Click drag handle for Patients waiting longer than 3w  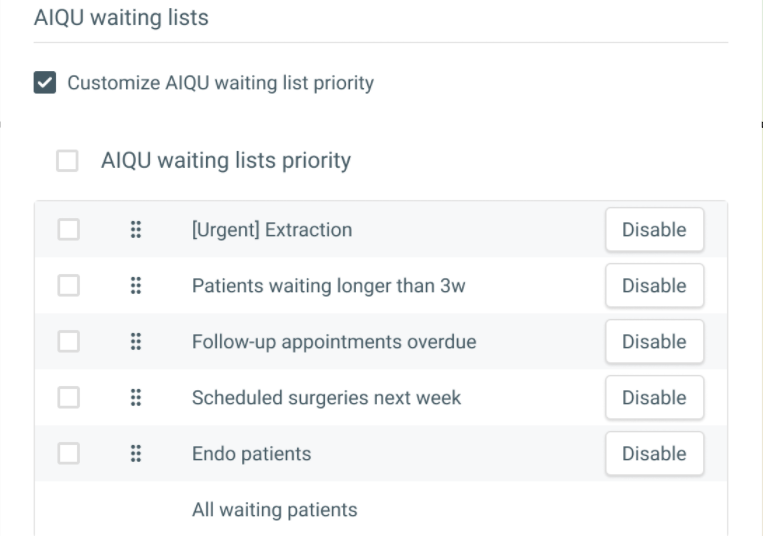[136, 286]
